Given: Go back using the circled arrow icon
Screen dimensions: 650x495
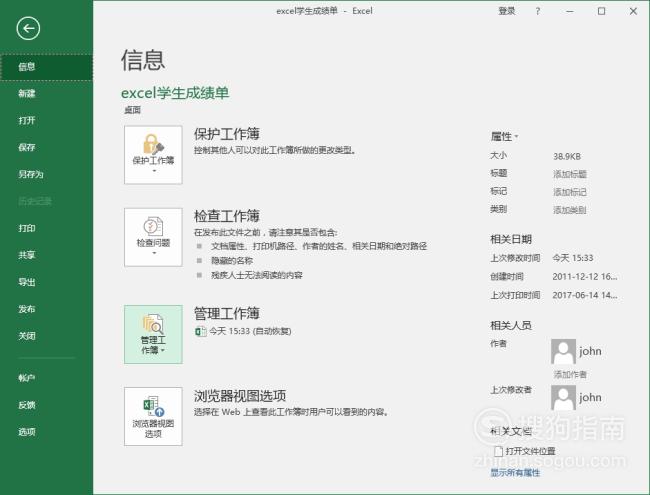Looking at the screenshot, I should click(28, 29).
